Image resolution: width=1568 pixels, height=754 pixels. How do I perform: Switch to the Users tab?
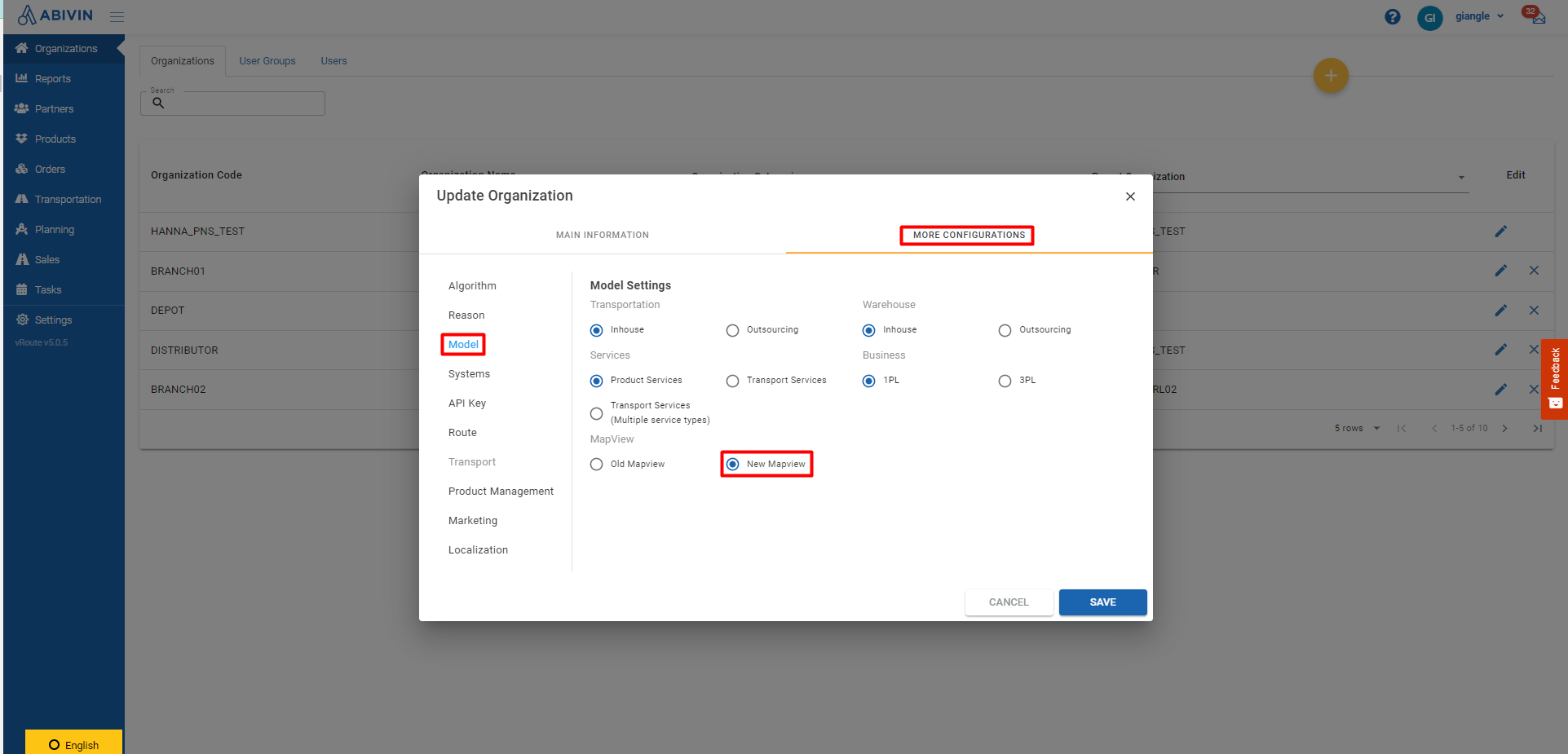(333, 61)
